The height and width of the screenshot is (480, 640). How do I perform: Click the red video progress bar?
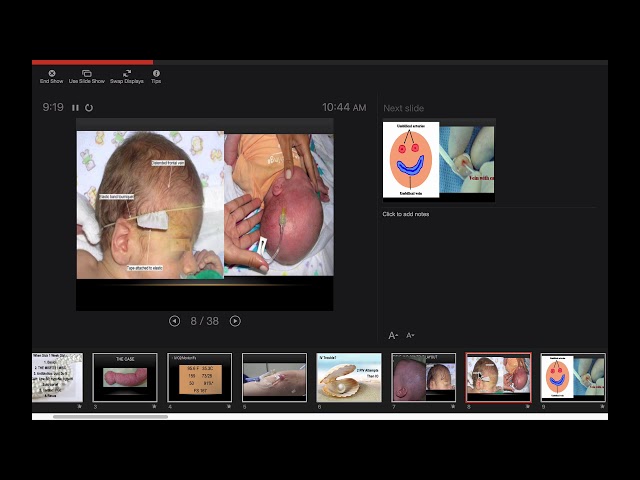(93, 62)
